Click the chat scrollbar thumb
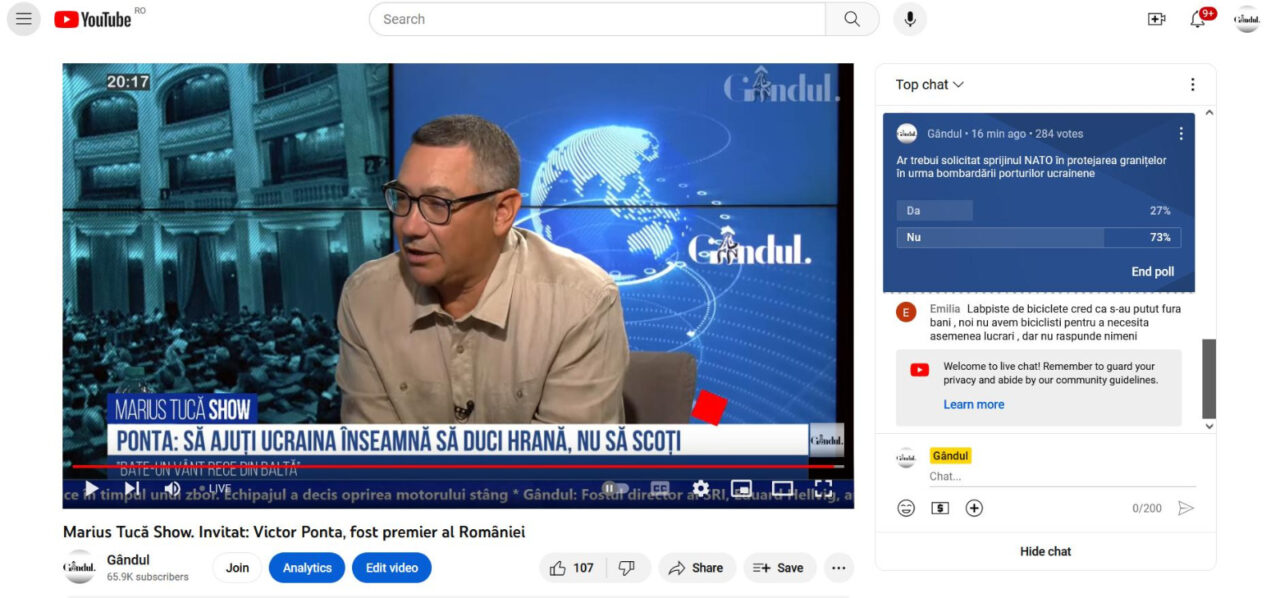 (x=1209, y=378)
